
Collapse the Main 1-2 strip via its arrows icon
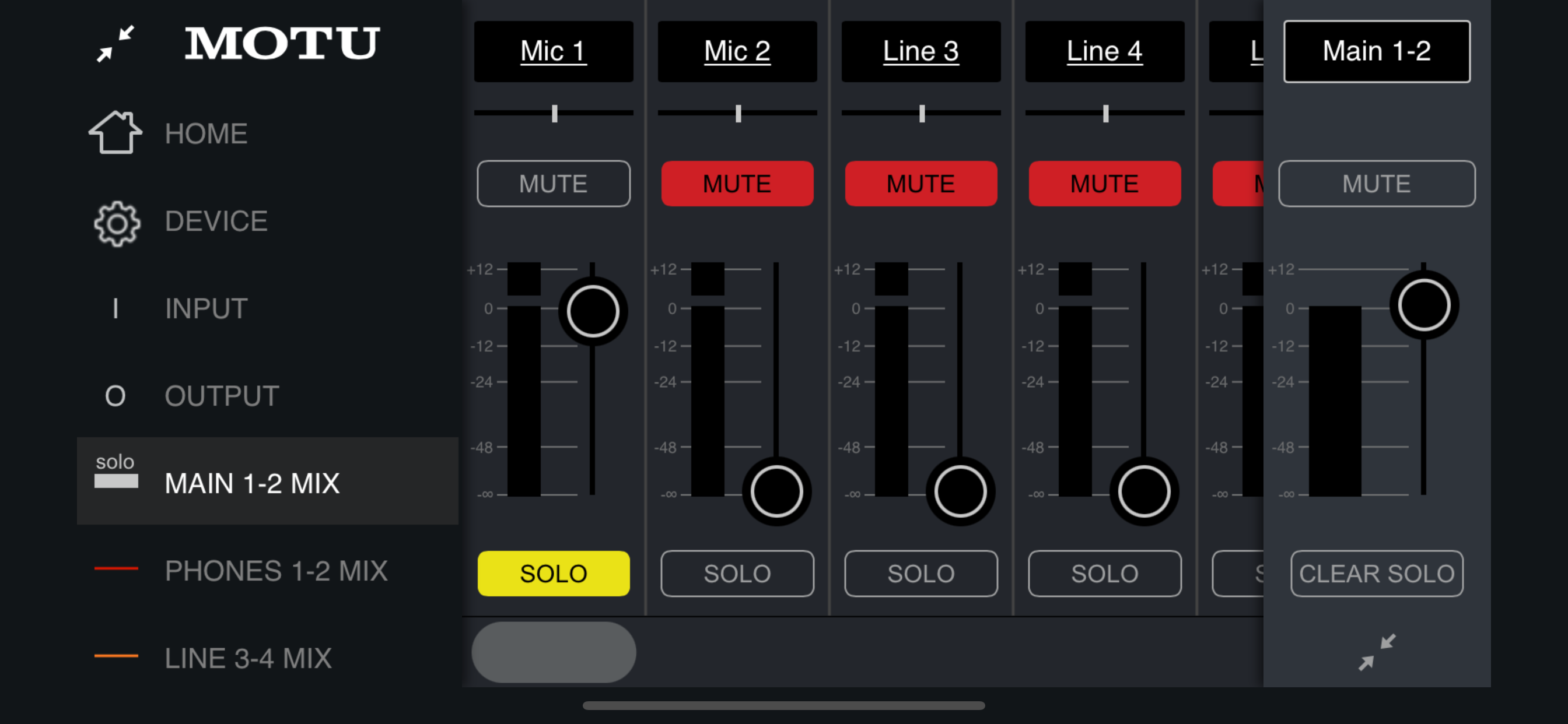(1377, 652)
